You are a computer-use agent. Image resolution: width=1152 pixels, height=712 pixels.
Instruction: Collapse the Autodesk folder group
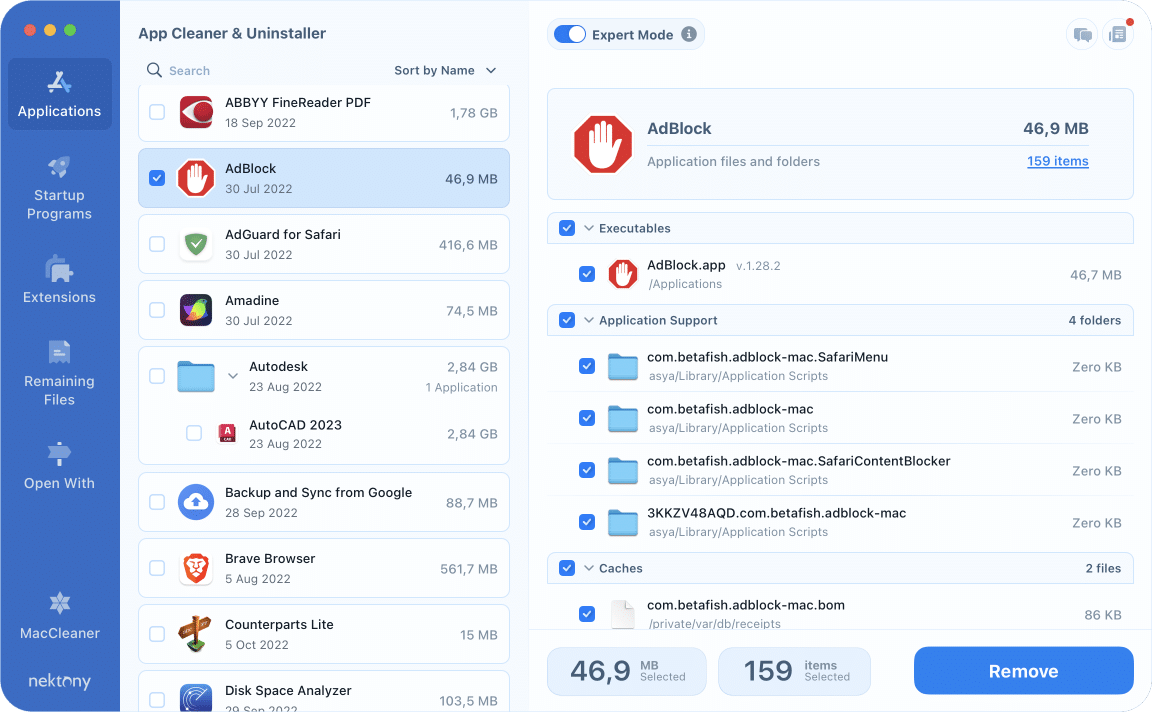tap(233, 376)
